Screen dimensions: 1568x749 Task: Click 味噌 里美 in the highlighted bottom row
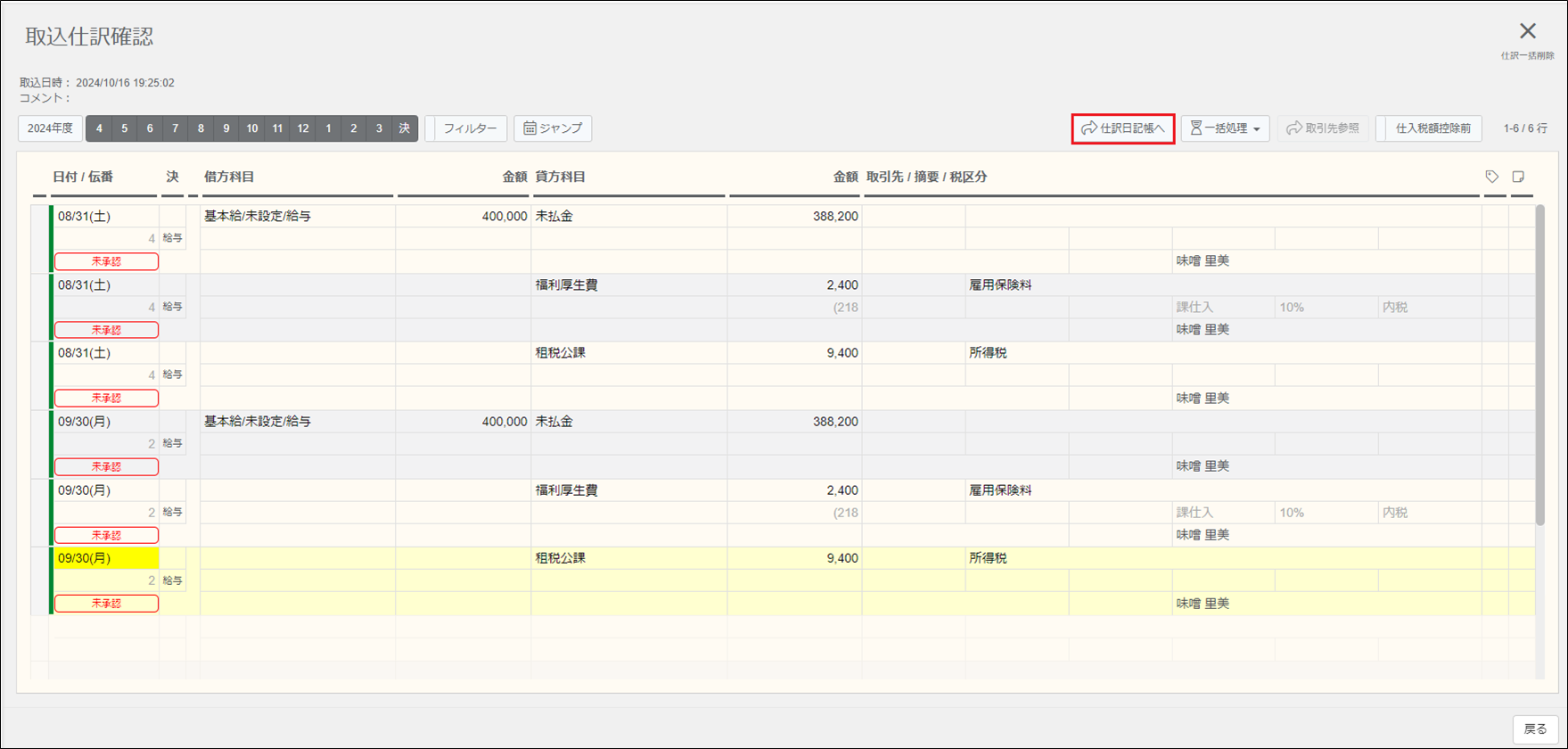[x=1203, y=603]
